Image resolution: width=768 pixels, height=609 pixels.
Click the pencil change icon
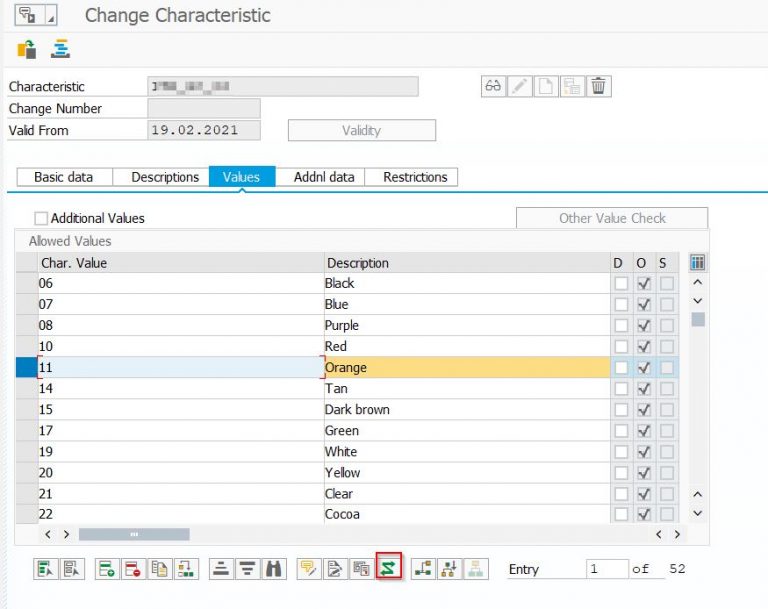(519, 86)
